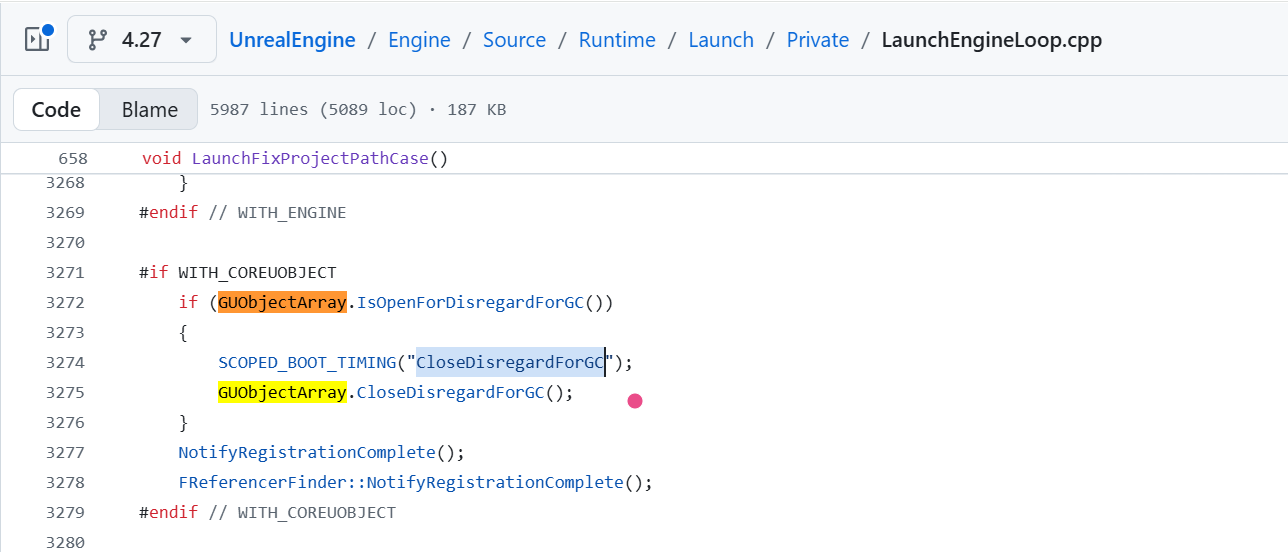The image size is (1288, 552).
Task: Open the Private folder breadcrumb
Action: point(817,40)
